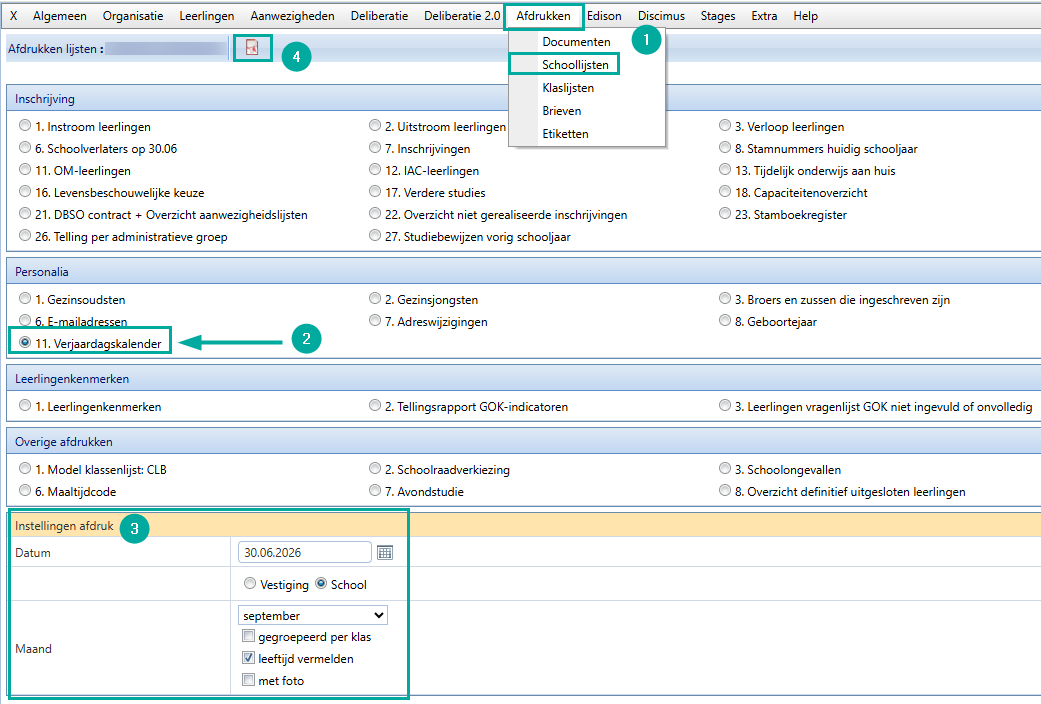Pick Etiketten in the dropdown menu
The width and height of the screenshot is (1041, 704).
565,133
